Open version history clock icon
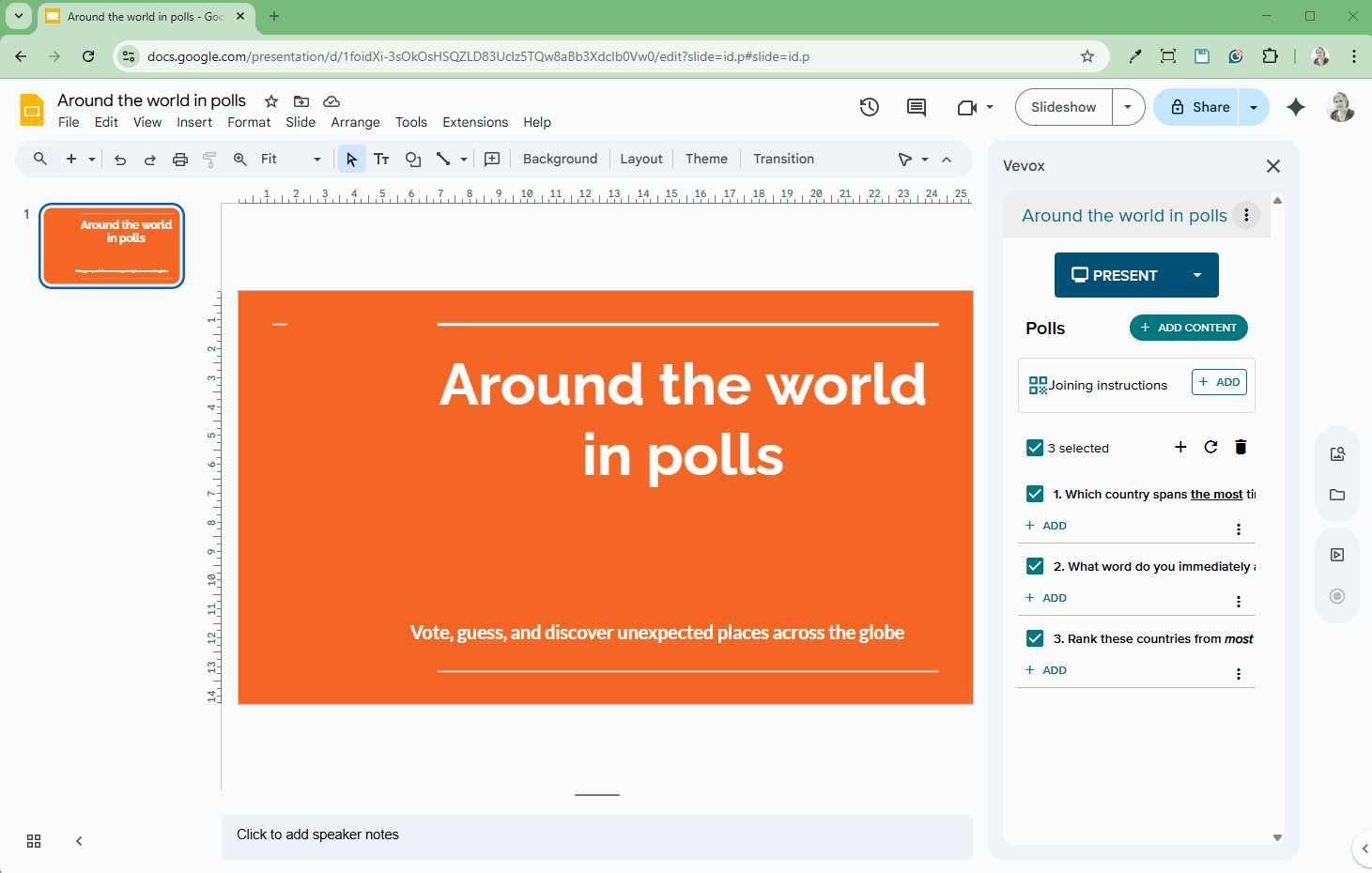The height and width of the screenshot is (873, 1372). pos(869,107)
